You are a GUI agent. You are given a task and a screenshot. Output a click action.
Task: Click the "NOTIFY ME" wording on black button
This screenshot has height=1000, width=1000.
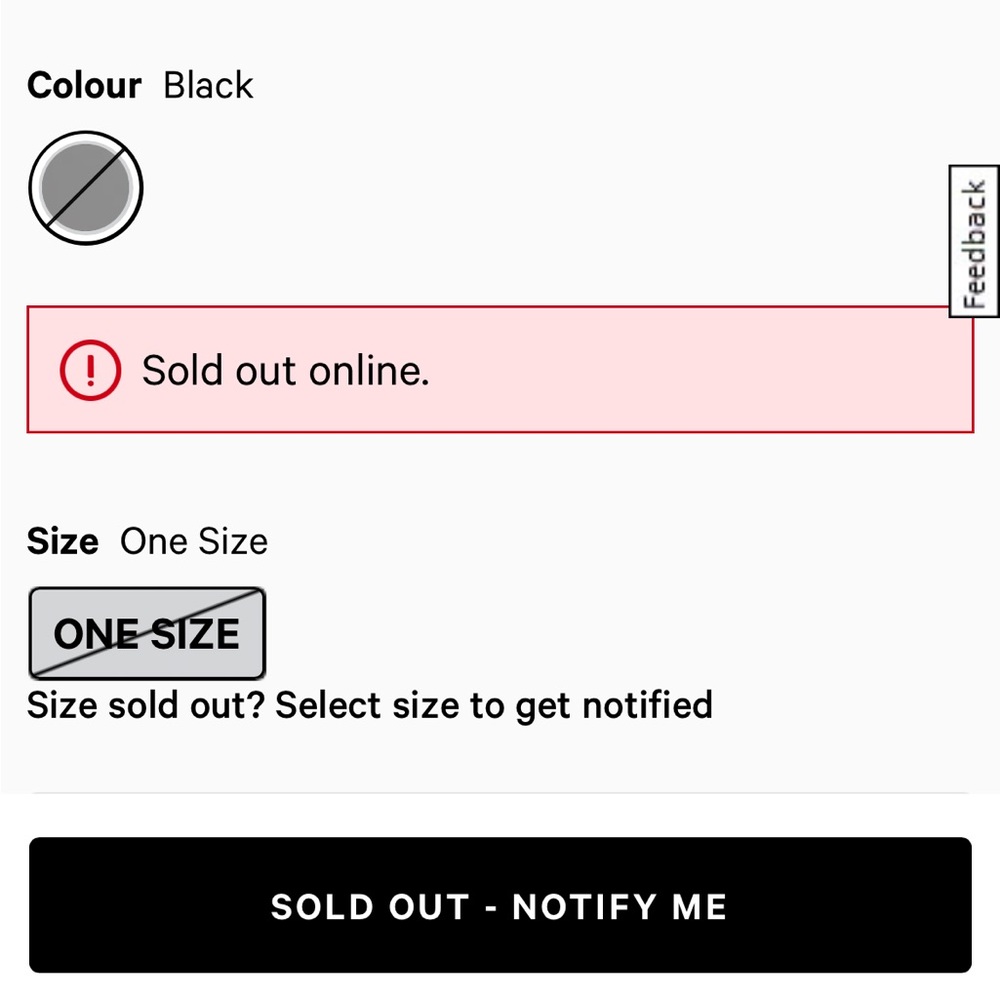tap(619, 906)
